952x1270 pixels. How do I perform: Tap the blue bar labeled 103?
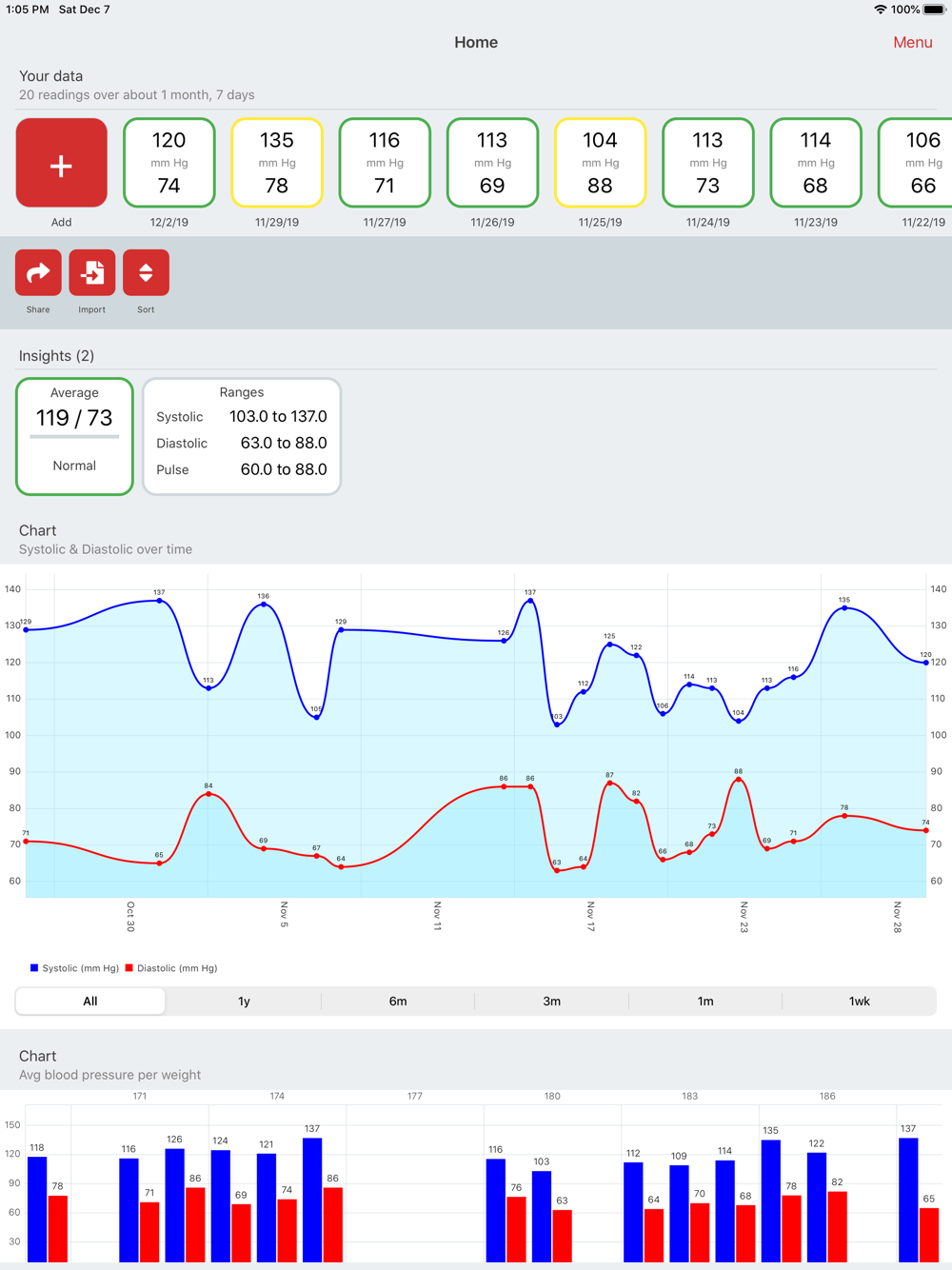(x=542, y=1217)
